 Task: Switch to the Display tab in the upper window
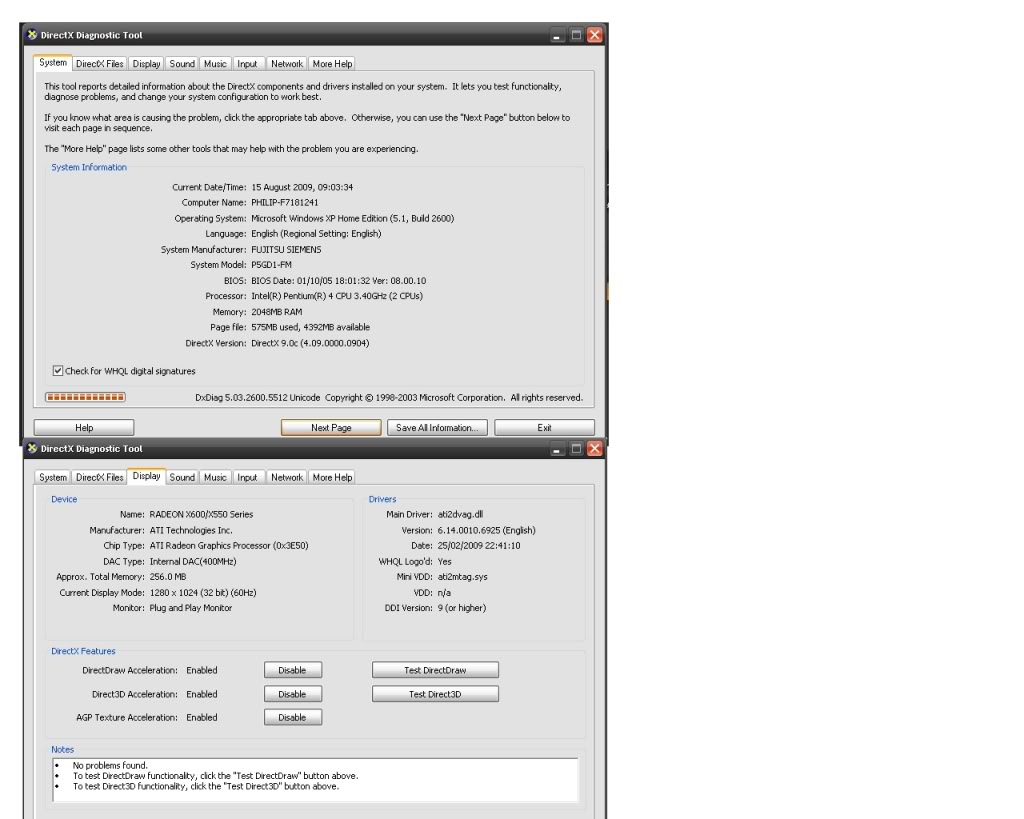[146, 64]
